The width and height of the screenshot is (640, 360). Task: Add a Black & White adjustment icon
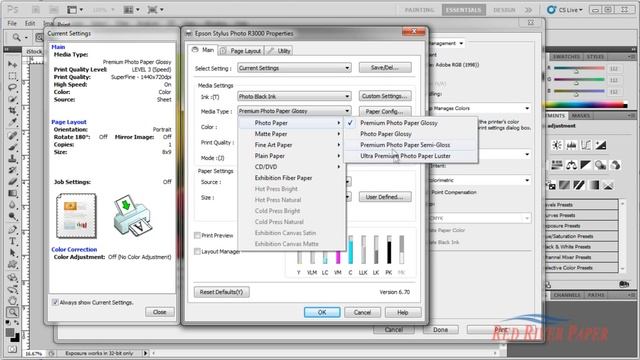click(586, 165)
